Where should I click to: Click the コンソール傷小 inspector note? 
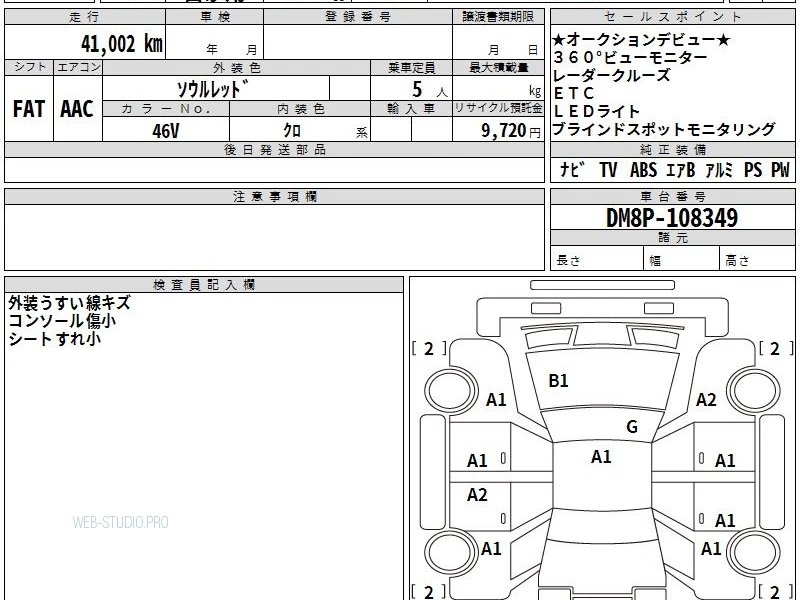(x=62, y=321)
